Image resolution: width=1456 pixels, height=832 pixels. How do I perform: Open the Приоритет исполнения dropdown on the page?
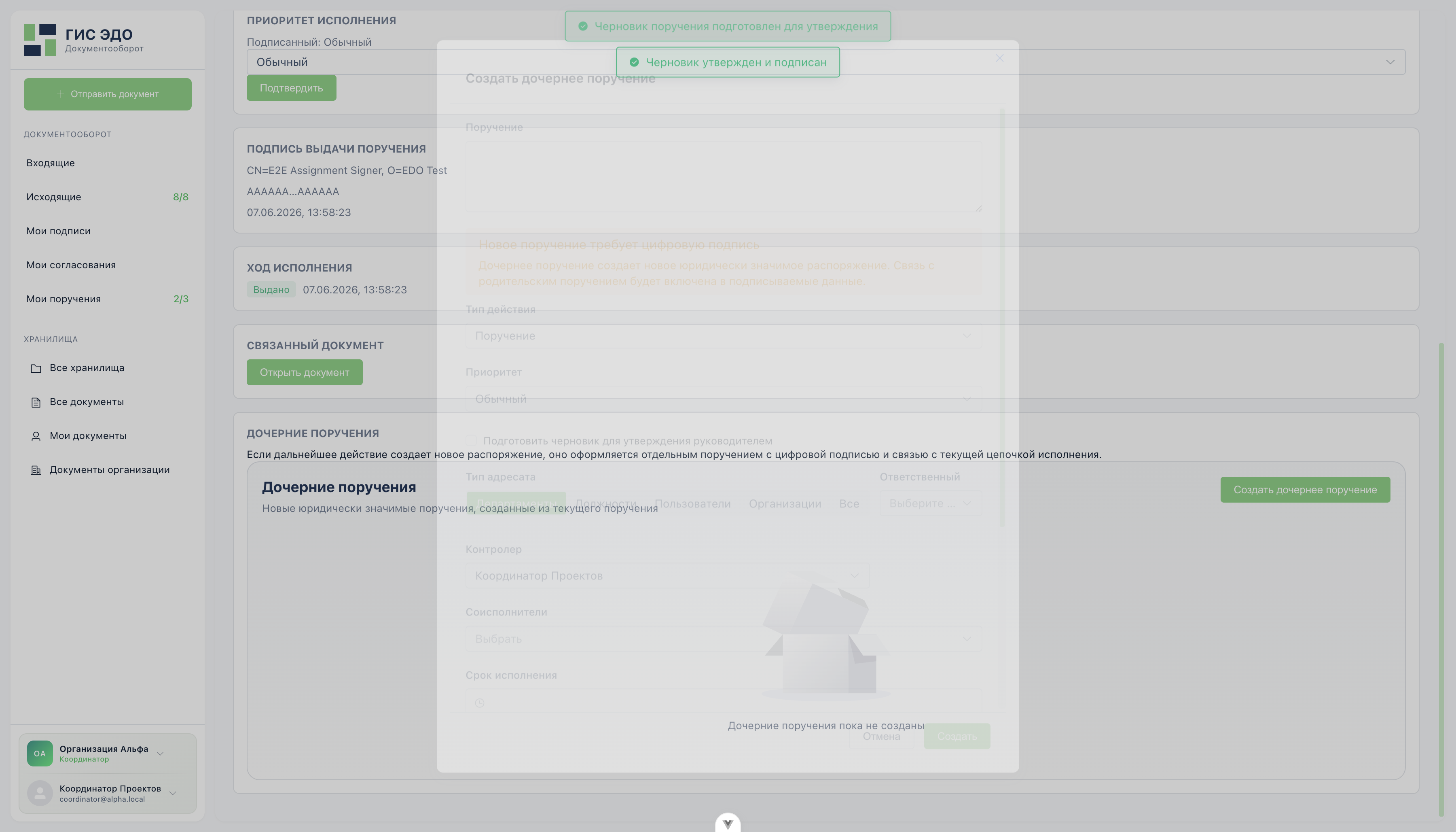tap(825, 62)
